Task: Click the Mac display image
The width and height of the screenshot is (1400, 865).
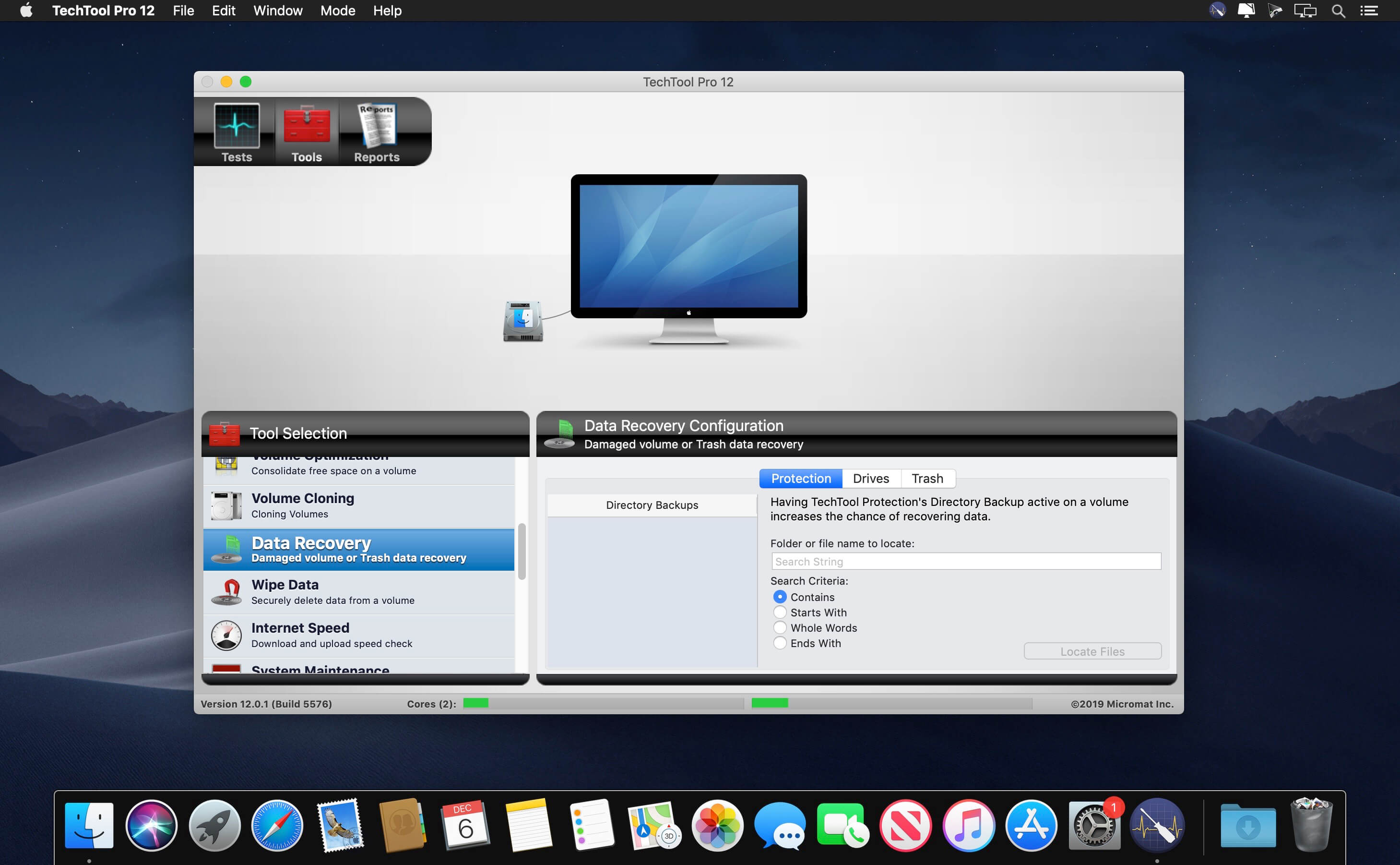Action: 689,259
